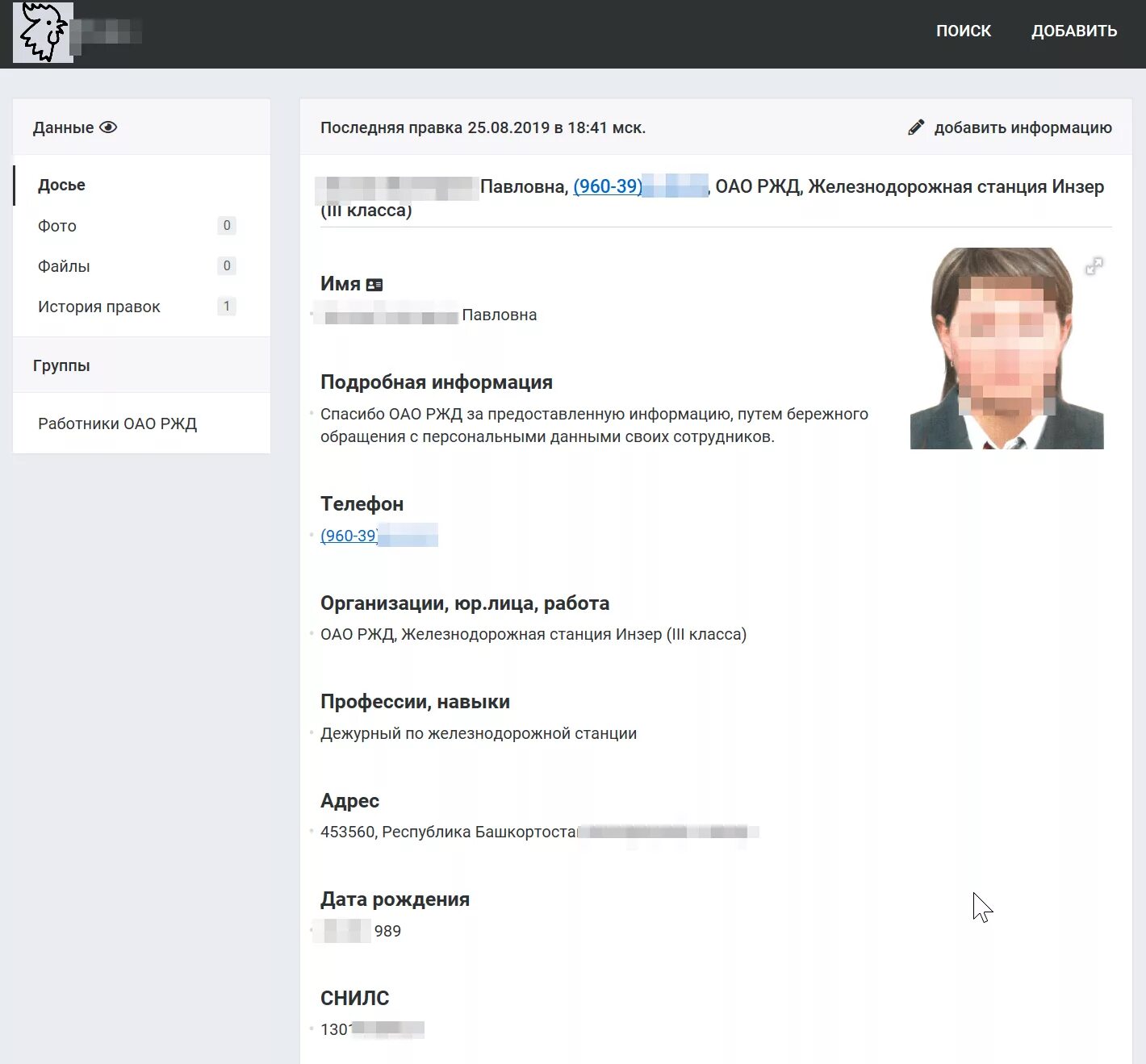Click the СНИЛС value starting with 130
1146x1064 pixels.
[x=372, y=1029]
